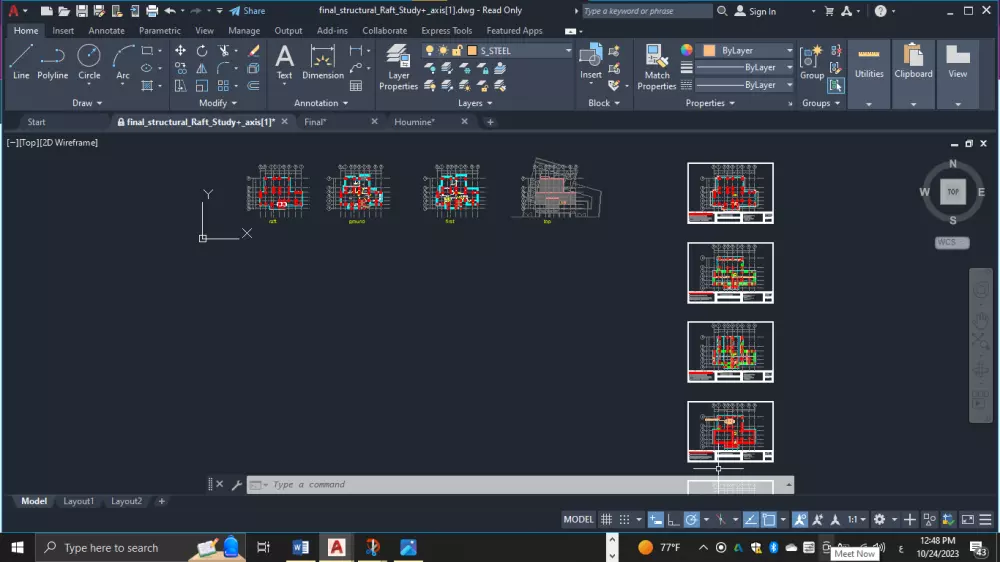This screenshot has width=1000, height=562.
Task: Switch to the Layout1 tab
Action: [x=78, y=501]
